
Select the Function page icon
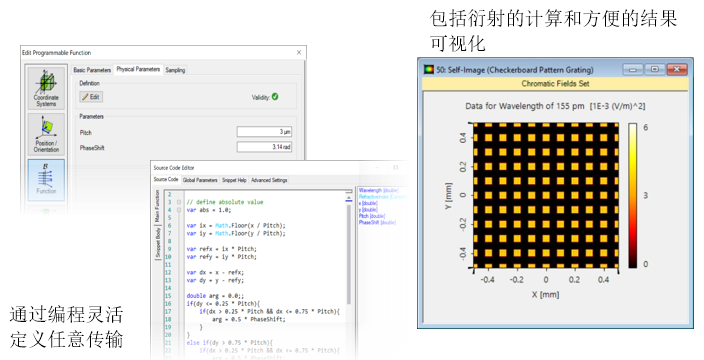(46, 180)
